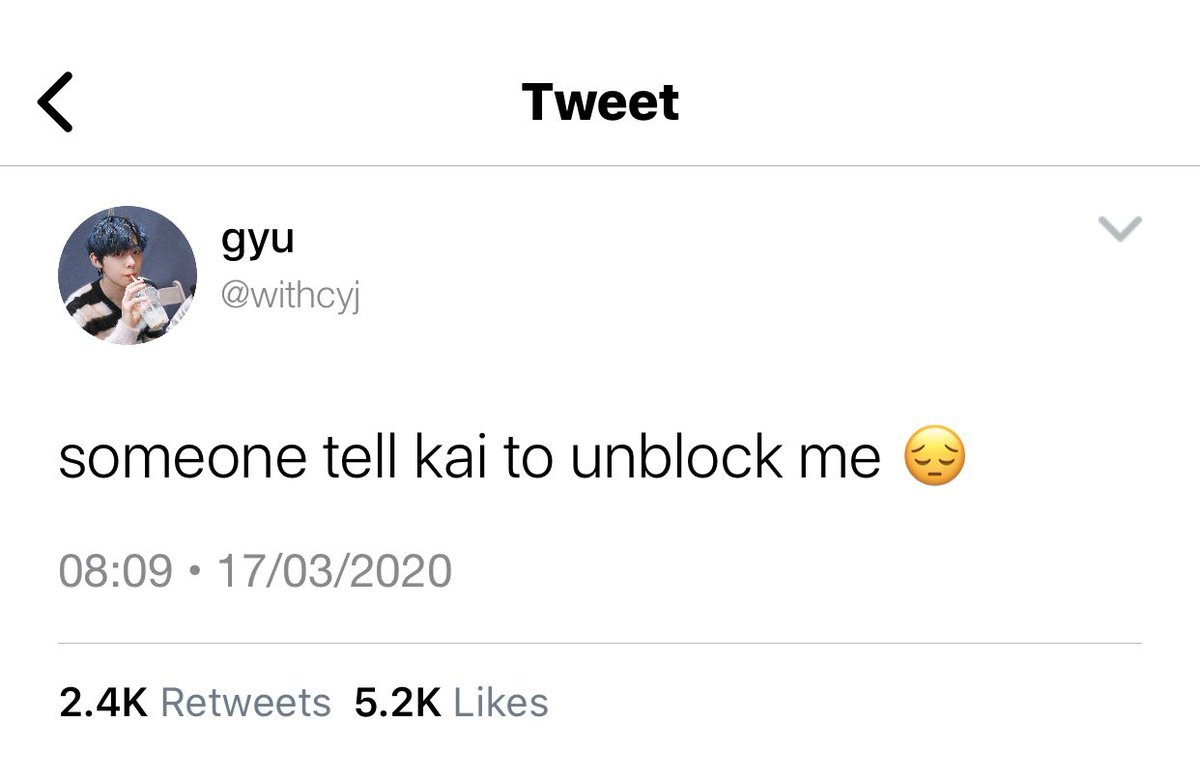Click the Likes label text
Screen dimensions: 1200x780
coord(501,702)
